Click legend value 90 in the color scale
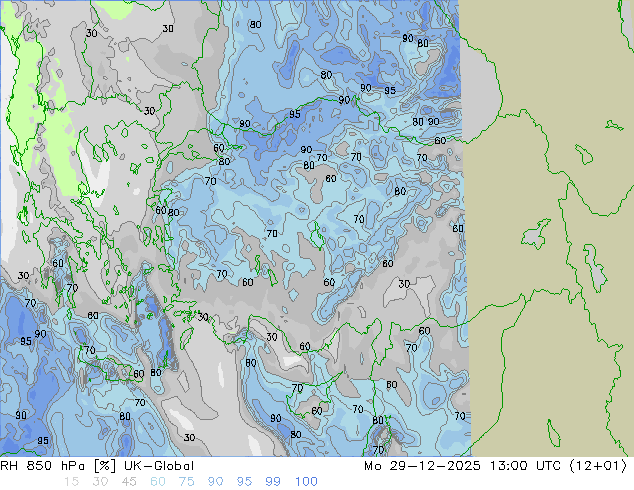Viewport: 634px width, 490px height. click(x=215, y=482)
